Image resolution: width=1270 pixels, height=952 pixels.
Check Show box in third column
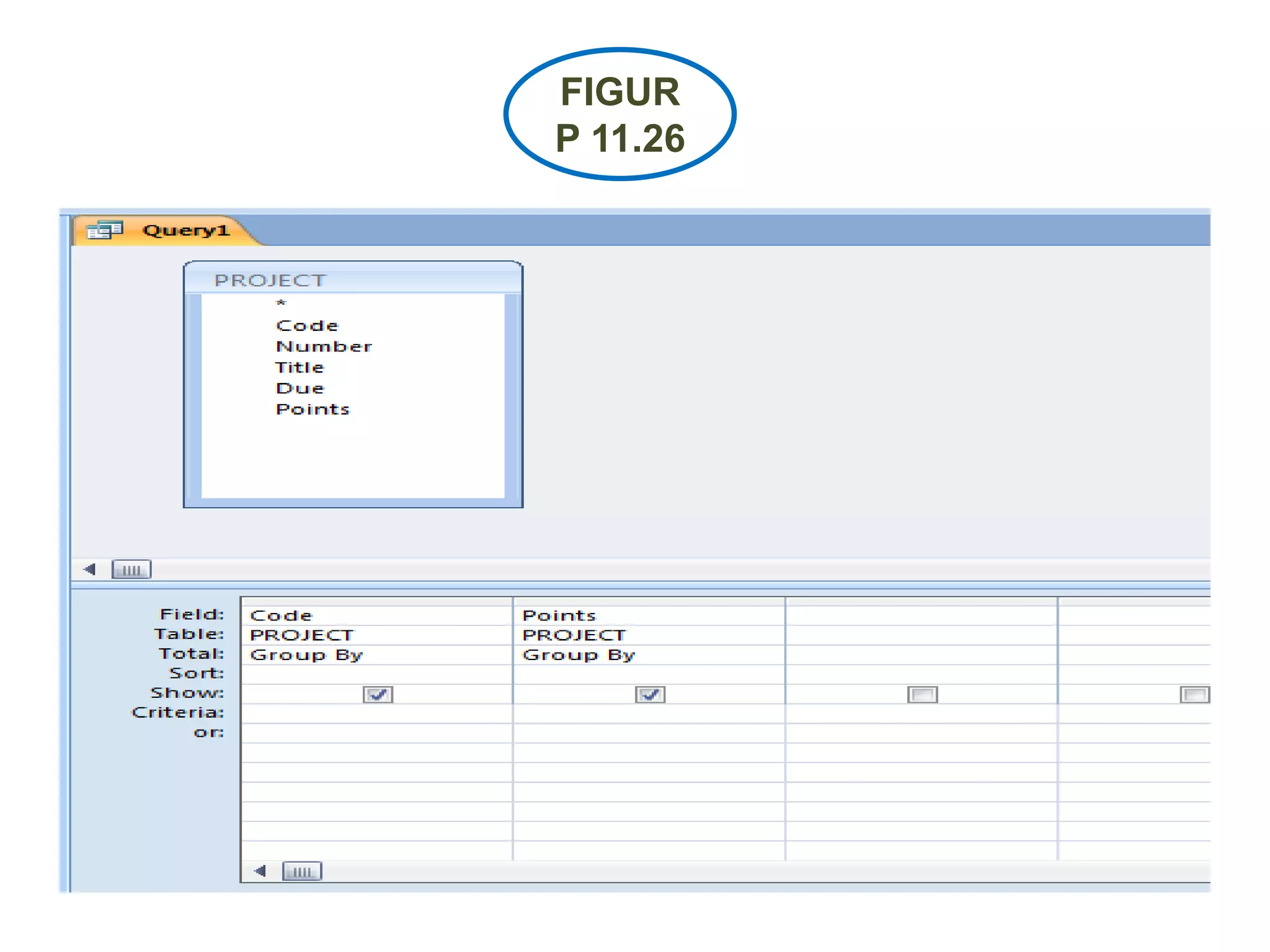tap(922, 694)
